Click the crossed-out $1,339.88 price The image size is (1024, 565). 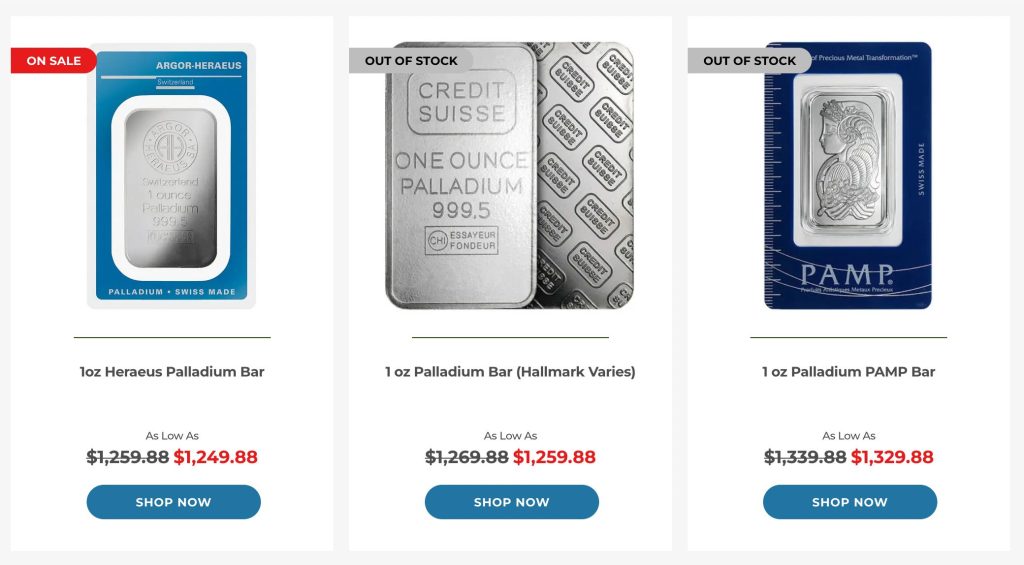(805, 457)
